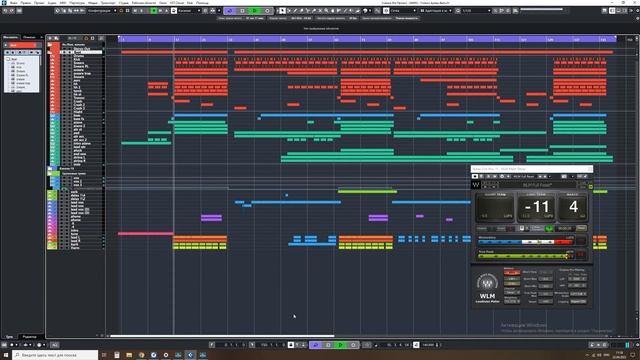Switch to the Трек tab at bottom left
The height and width of the screenshot is (360, 640).
(9, 337)
